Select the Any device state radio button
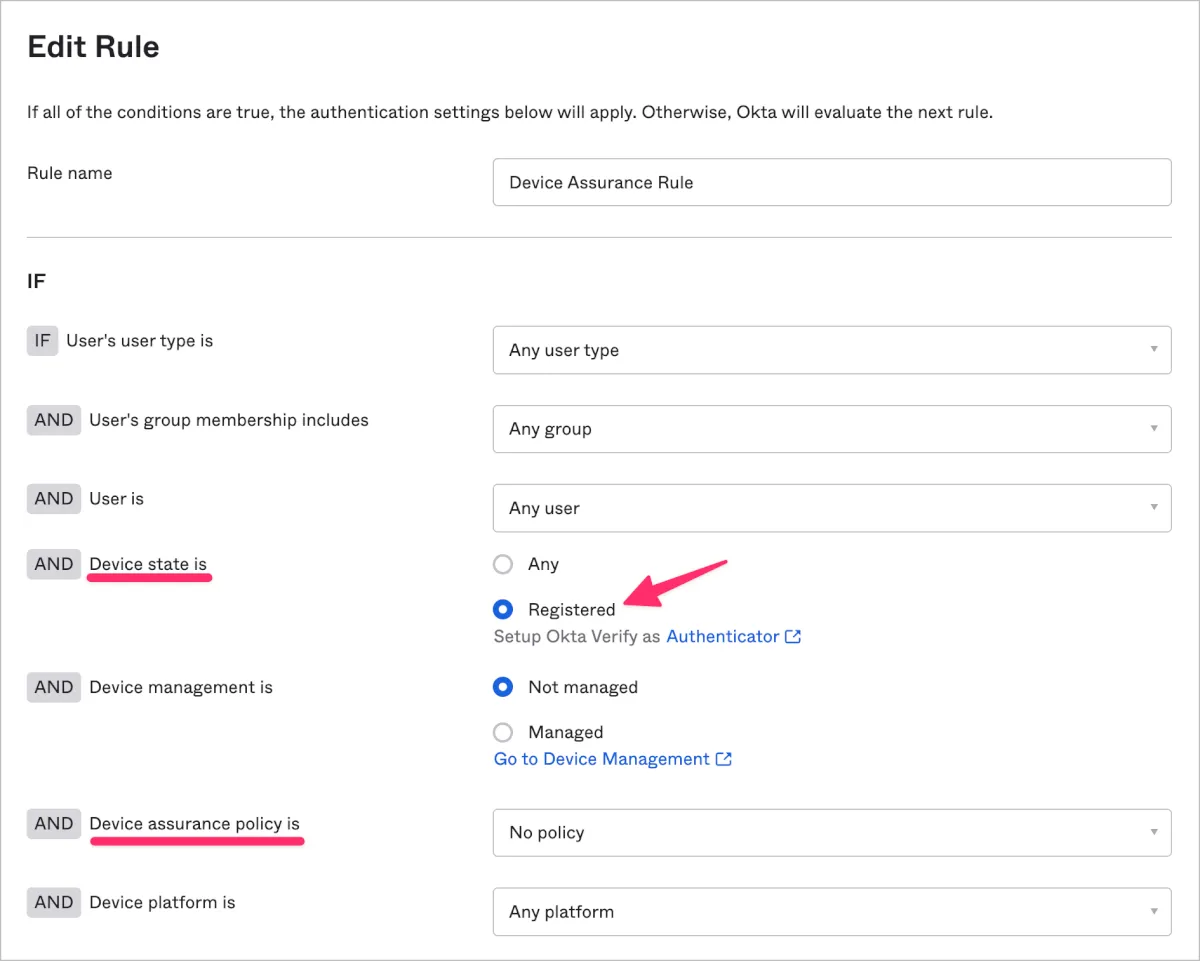Screen dimensions: 1200x961 coord(503,564)
